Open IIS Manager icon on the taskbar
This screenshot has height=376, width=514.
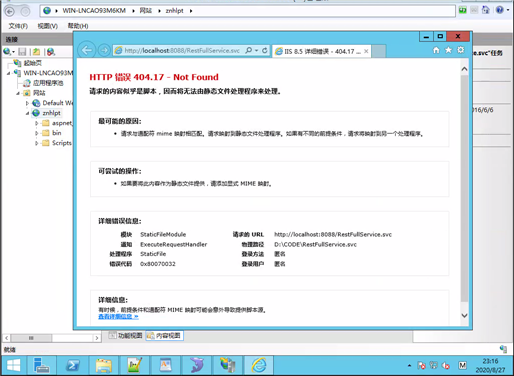coord(228,366)
